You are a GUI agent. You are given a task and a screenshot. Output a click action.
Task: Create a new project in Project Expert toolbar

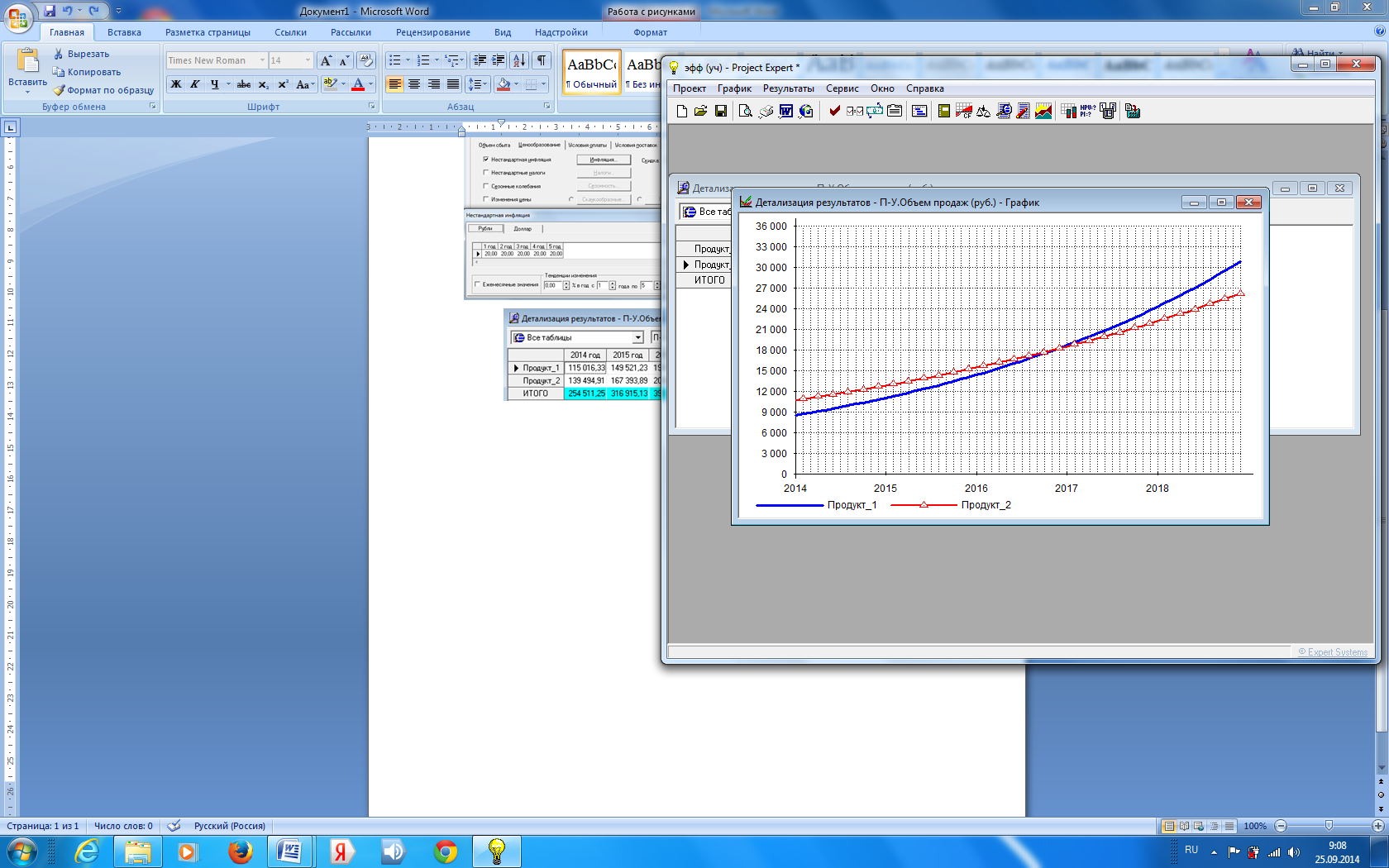pyautogui.click(x=682, y=111)
